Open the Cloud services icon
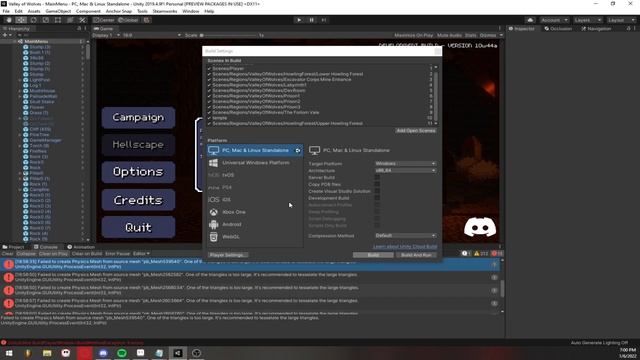640x360 pixels. coord(530,20)
